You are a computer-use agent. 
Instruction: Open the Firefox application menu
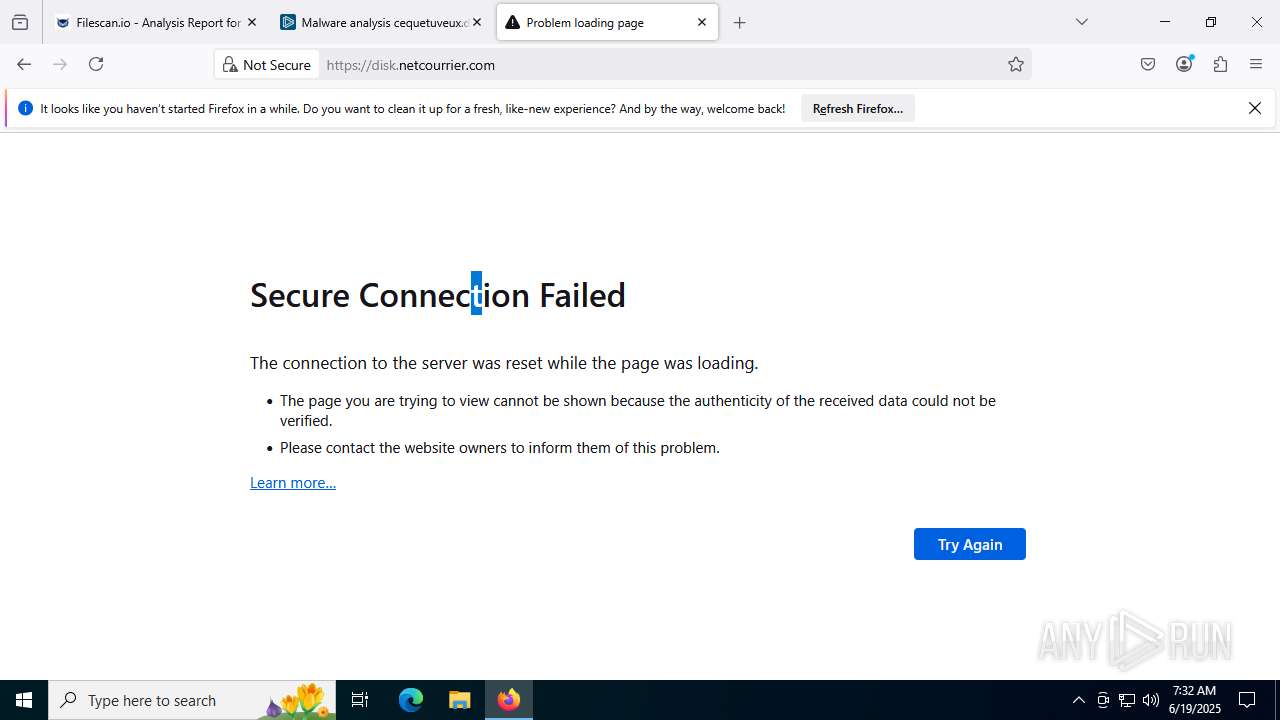[x=1256, y=64]
